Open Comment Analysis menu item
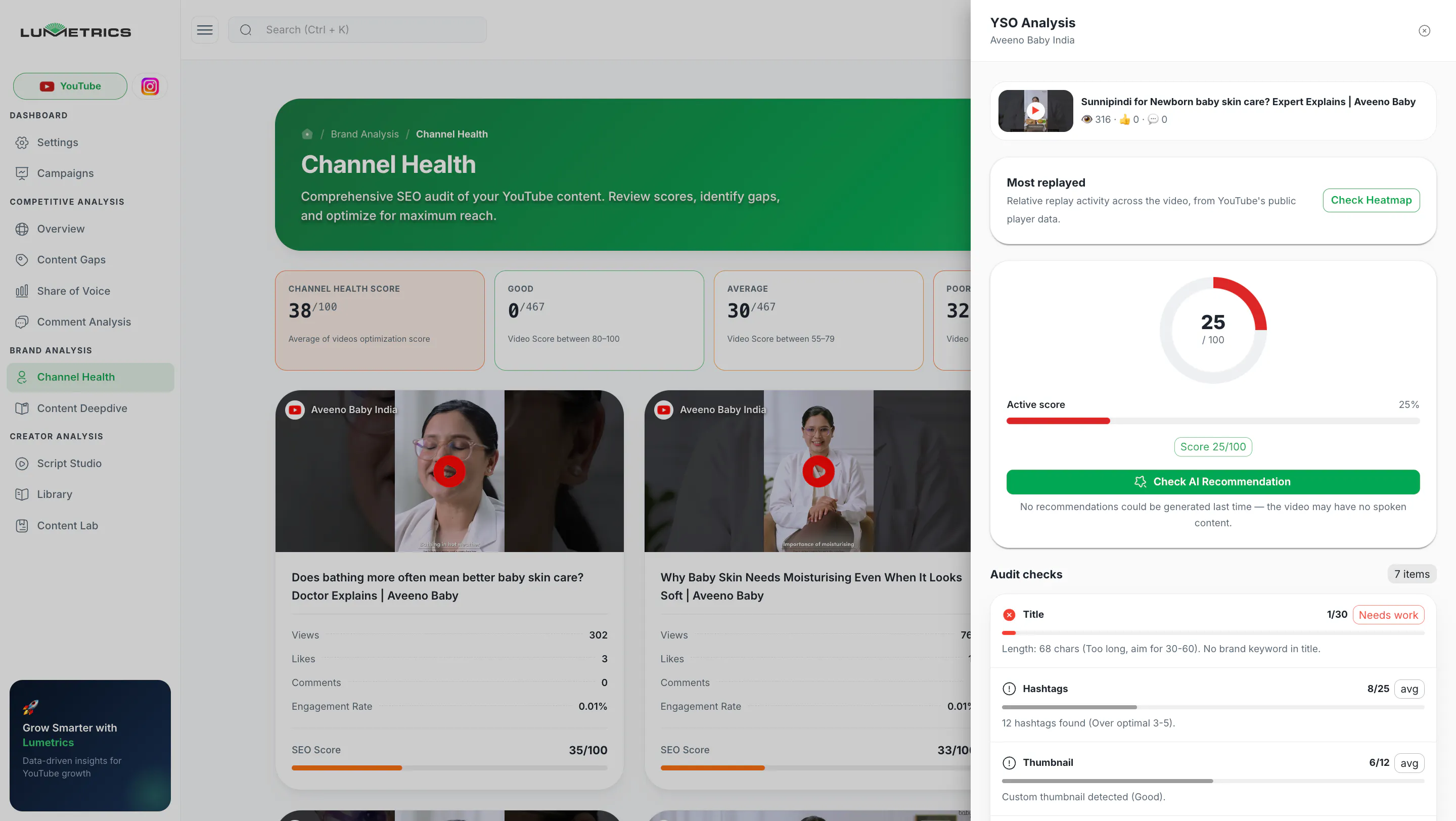 point(90,322)
